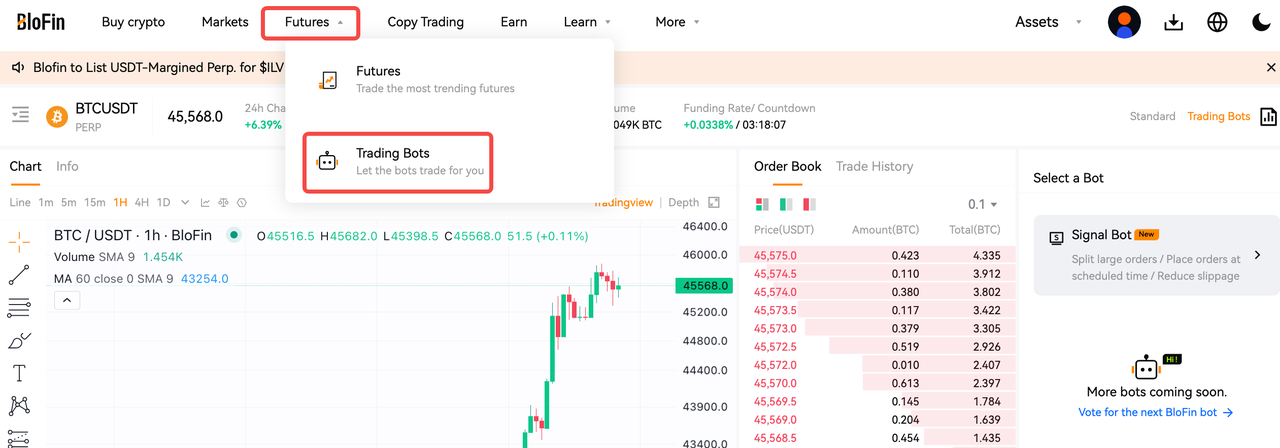Select the brush drawing tool
Image resolution: width=1280 pixels, height=448 pixels.
click(x=19, y=341)
